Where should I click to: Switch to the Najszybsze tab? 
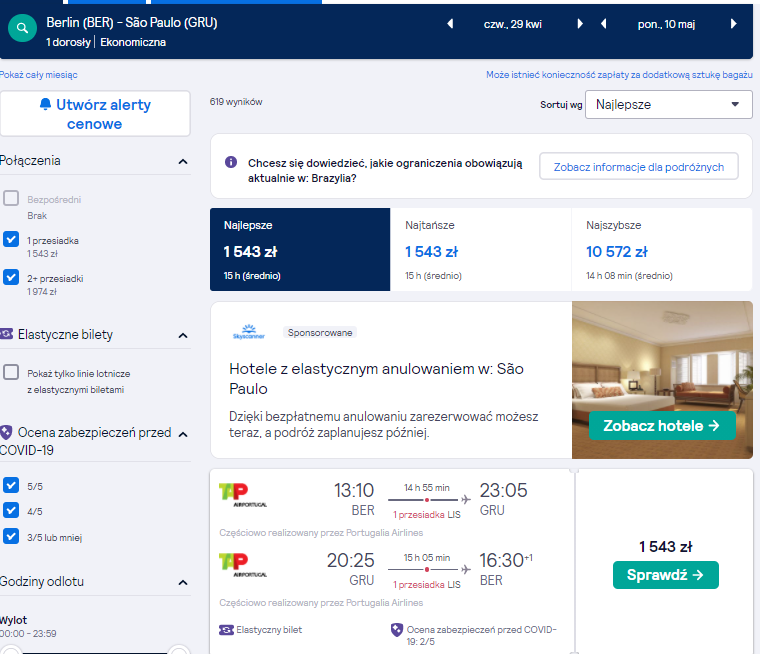[662, 249]
